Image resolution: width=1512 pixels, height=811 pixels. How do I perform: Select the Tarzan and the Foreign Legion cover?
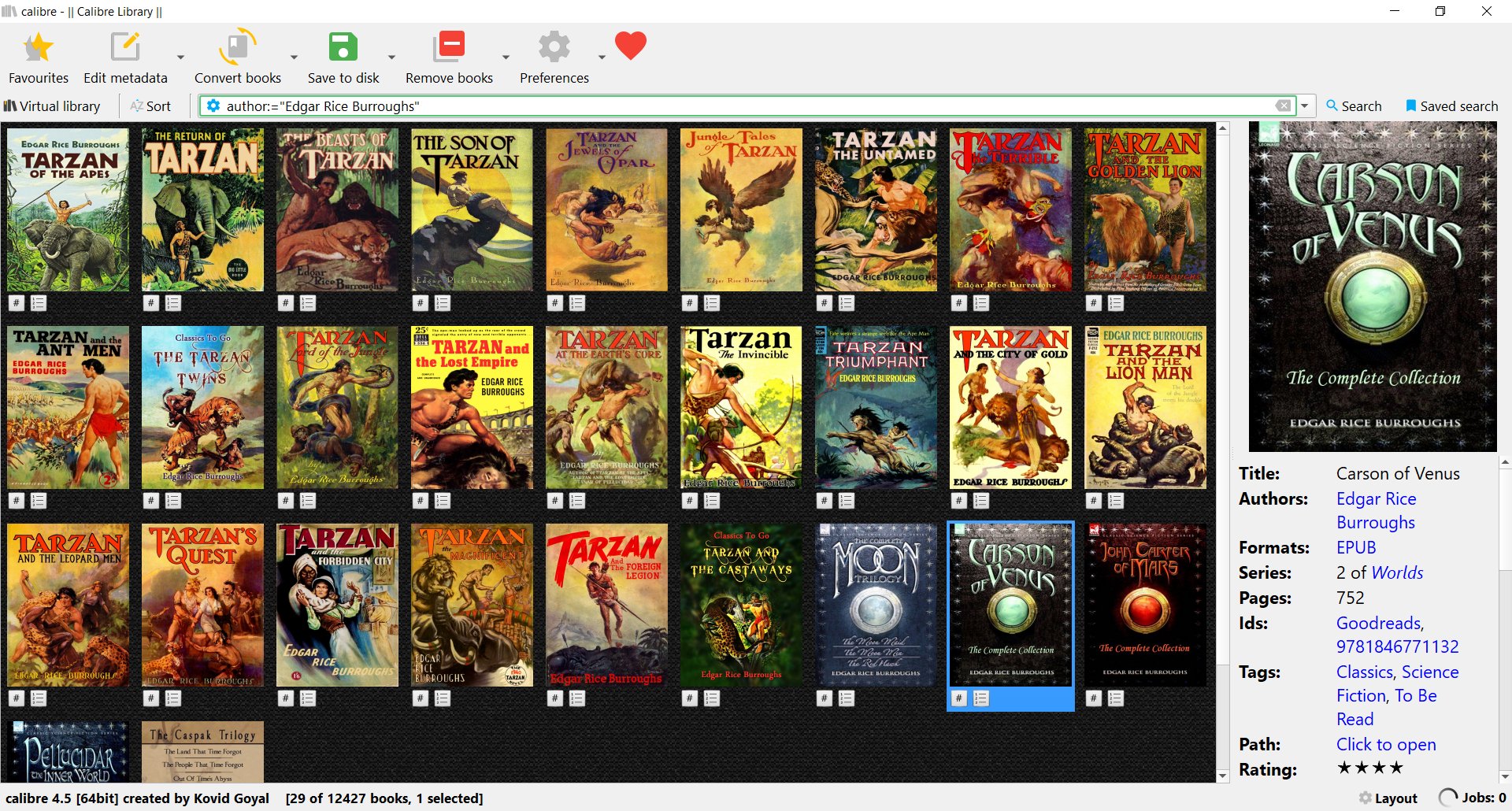606,605
